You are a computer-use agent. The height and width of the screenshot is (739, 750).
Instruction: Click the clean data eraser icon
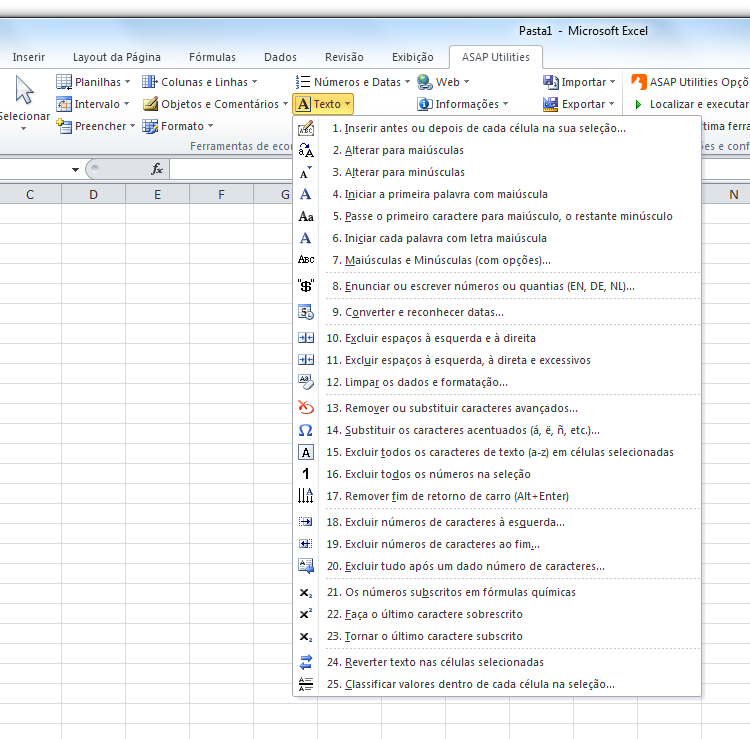click(306, 382)
